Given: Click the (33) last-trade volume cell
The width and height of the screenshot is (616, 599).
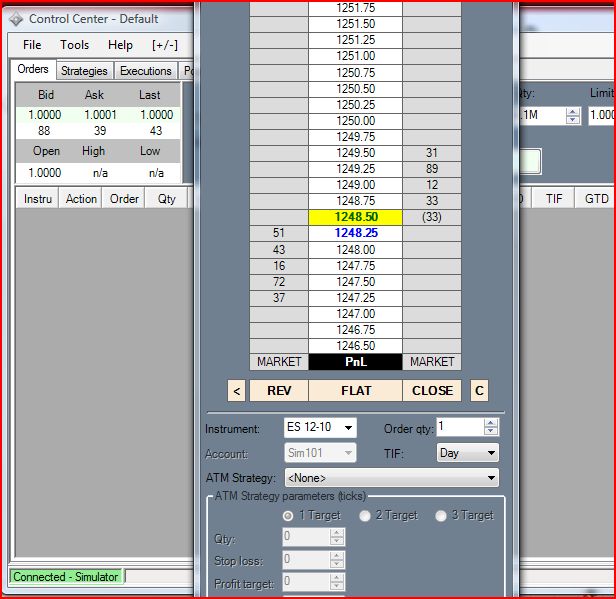Looking at the screenshot, I should pyautogui.click(x=432, y=217).
